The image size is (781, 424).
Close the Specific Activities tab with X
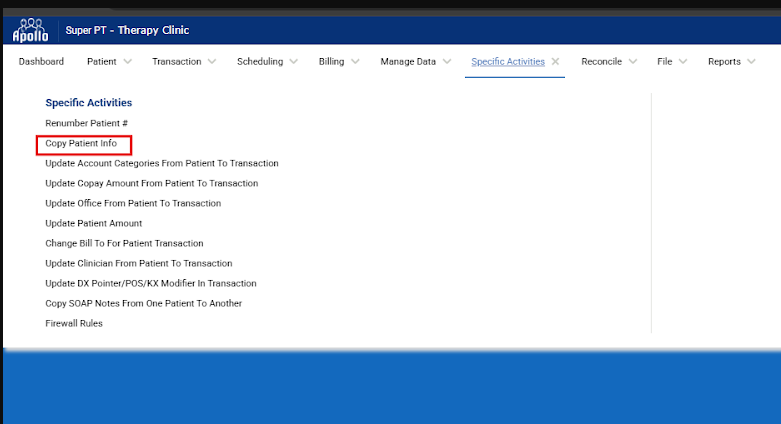pos(555,62)
